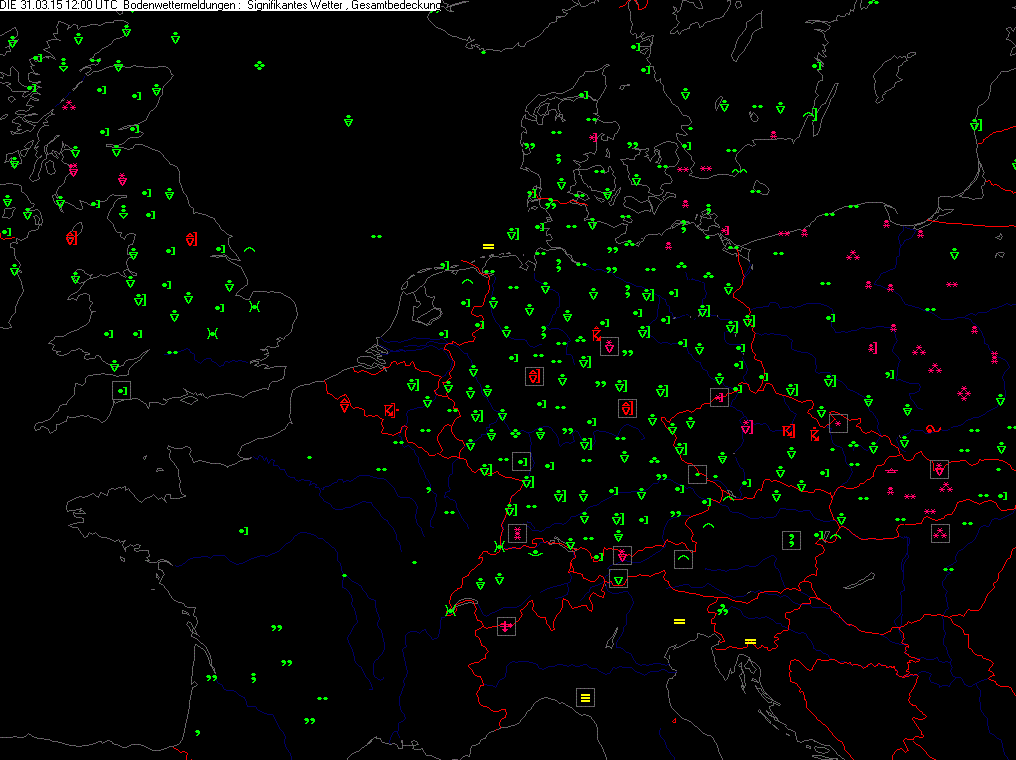
Task: Click the map title text 'Bodenwettermeldungen'
Action: tap(181, 5)
